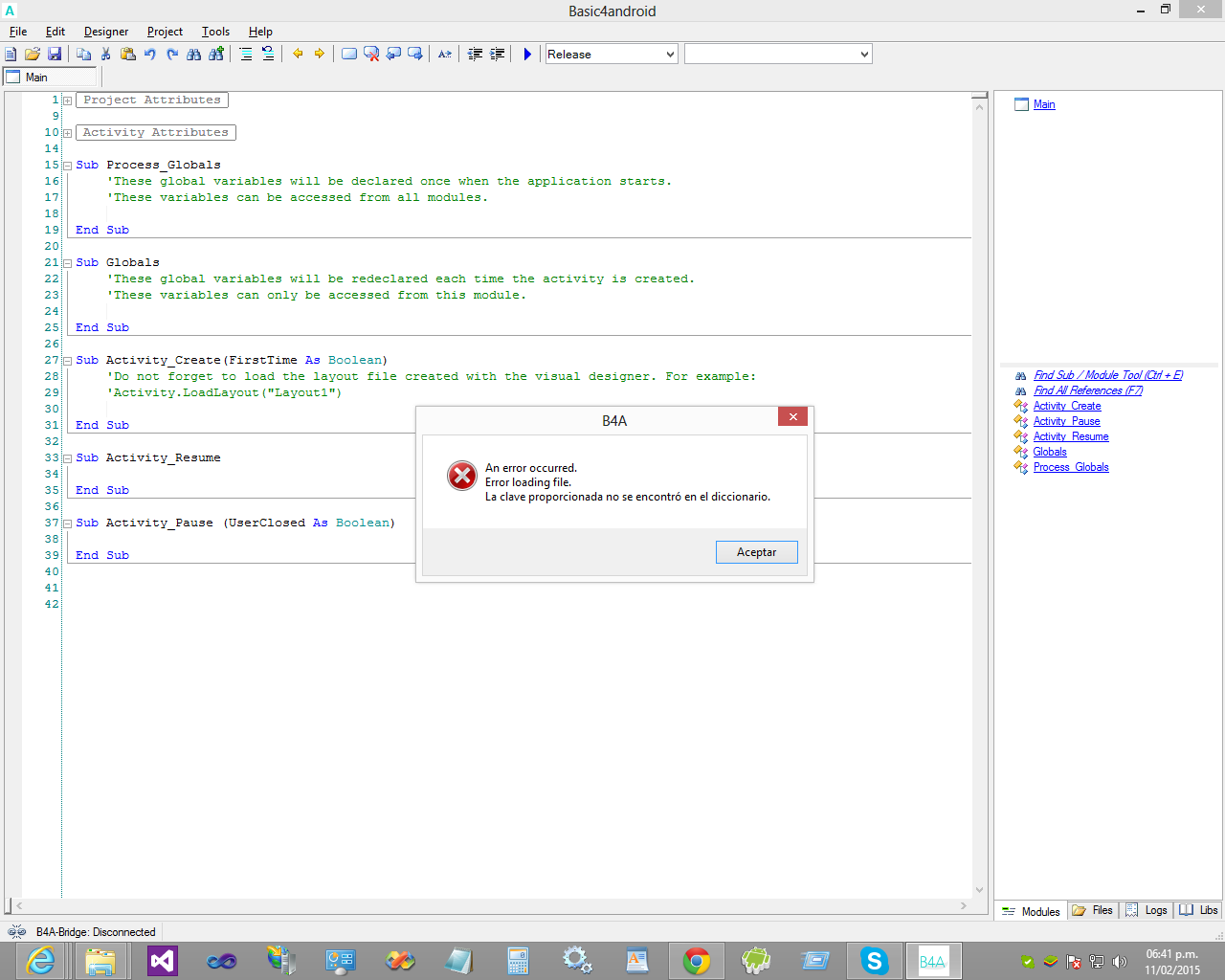The image size is (1225, 980).
Task: Open Skype from the taskbar
Action: pos(874,961)
